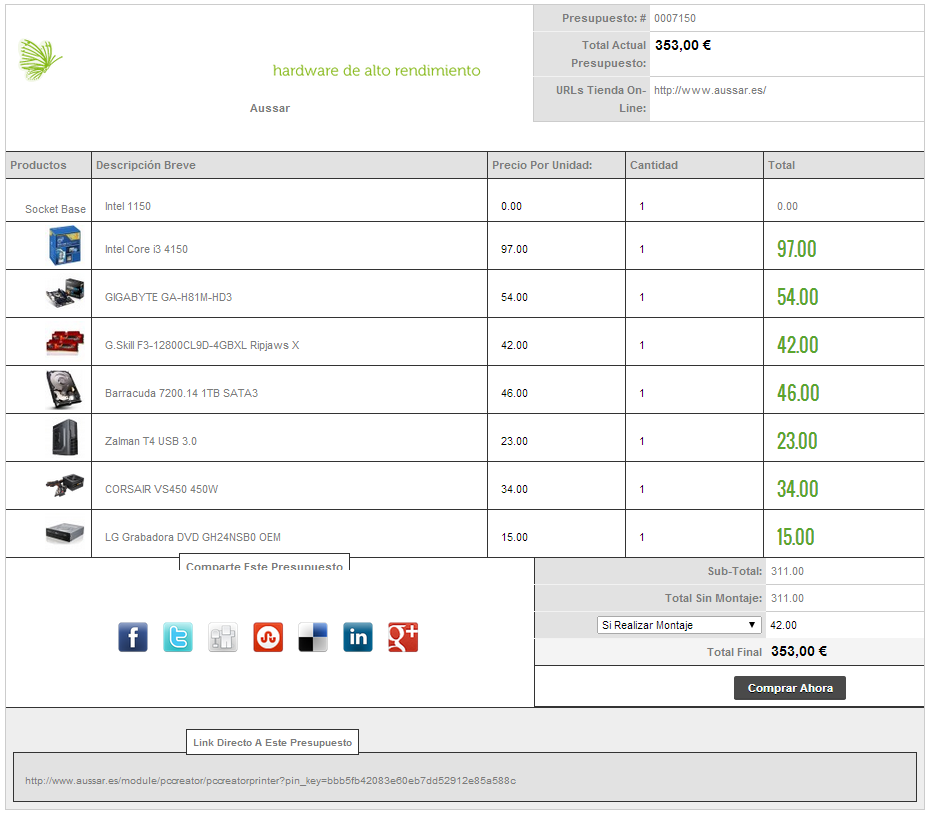Image resolution: width=933 pixels, height=817 pixels.
Task: Open Barracuda hard drive thumbnail
Action: [x=64, y=389]
